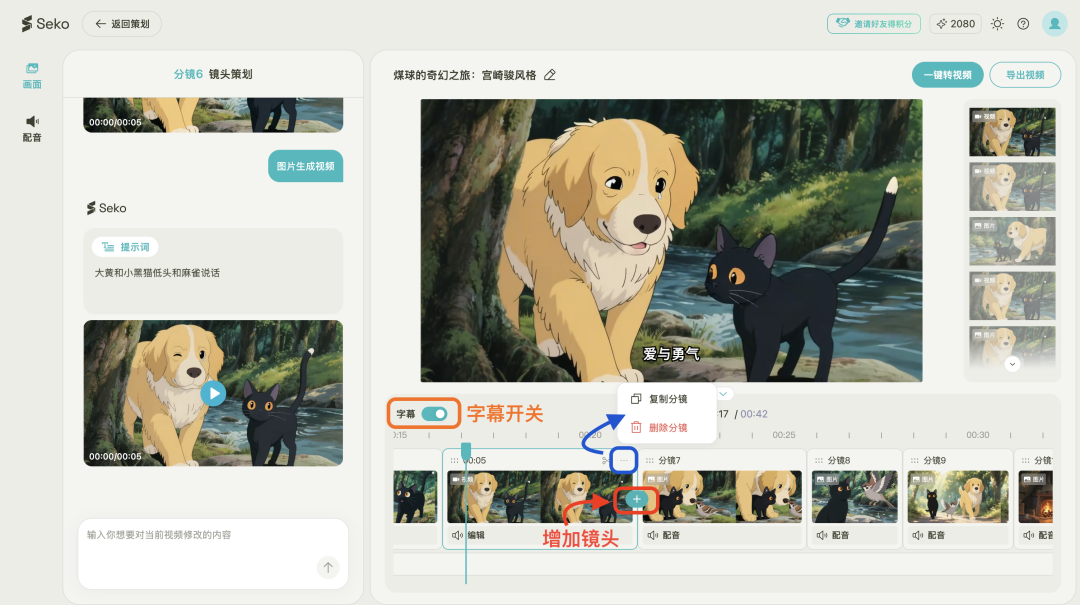The width and height of the screenshot is (1080, 605).
Task: Select 复制分镜 from the popup menu
Action: pyautogui.click(x=660, y=399)
